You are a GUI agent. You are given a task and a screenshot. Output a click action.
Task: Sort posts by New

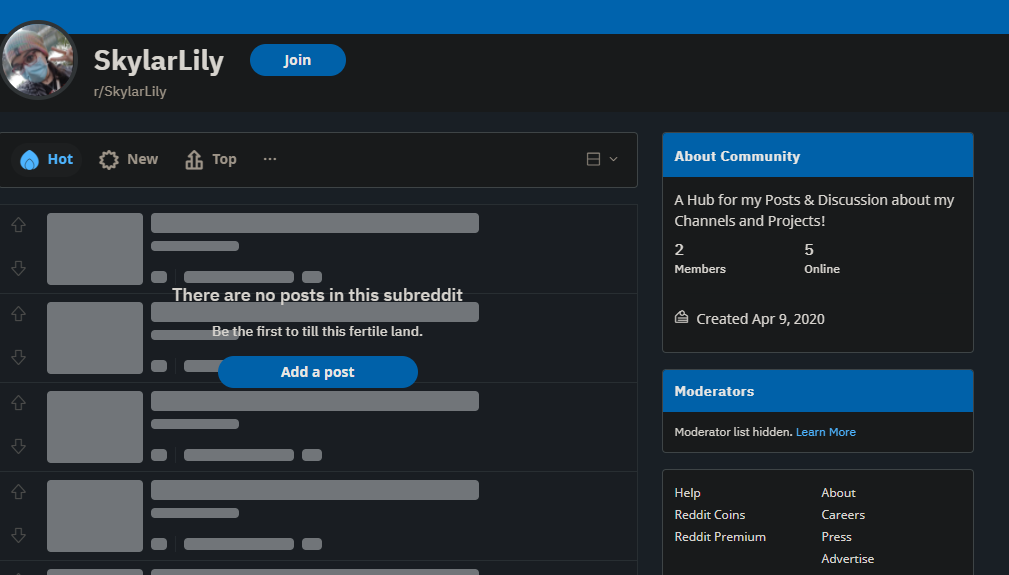(129, 160)
